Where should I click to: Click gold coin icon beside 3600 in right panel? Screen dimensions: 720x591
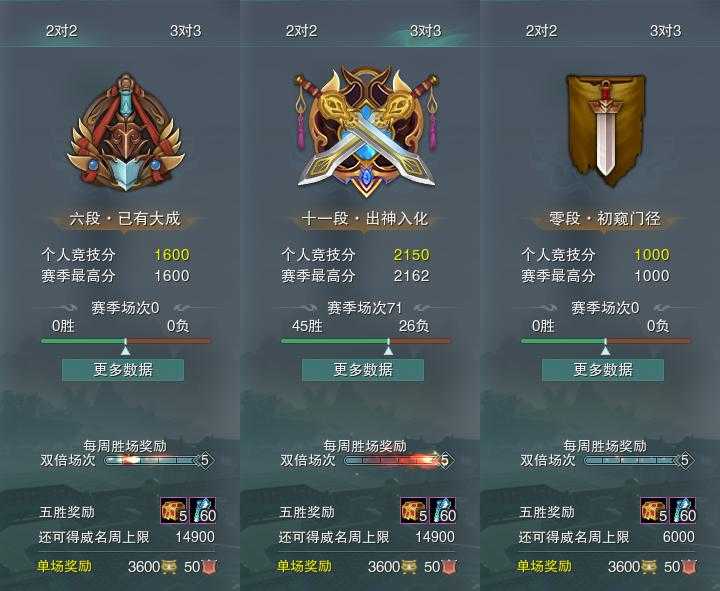tap(649, 567)
